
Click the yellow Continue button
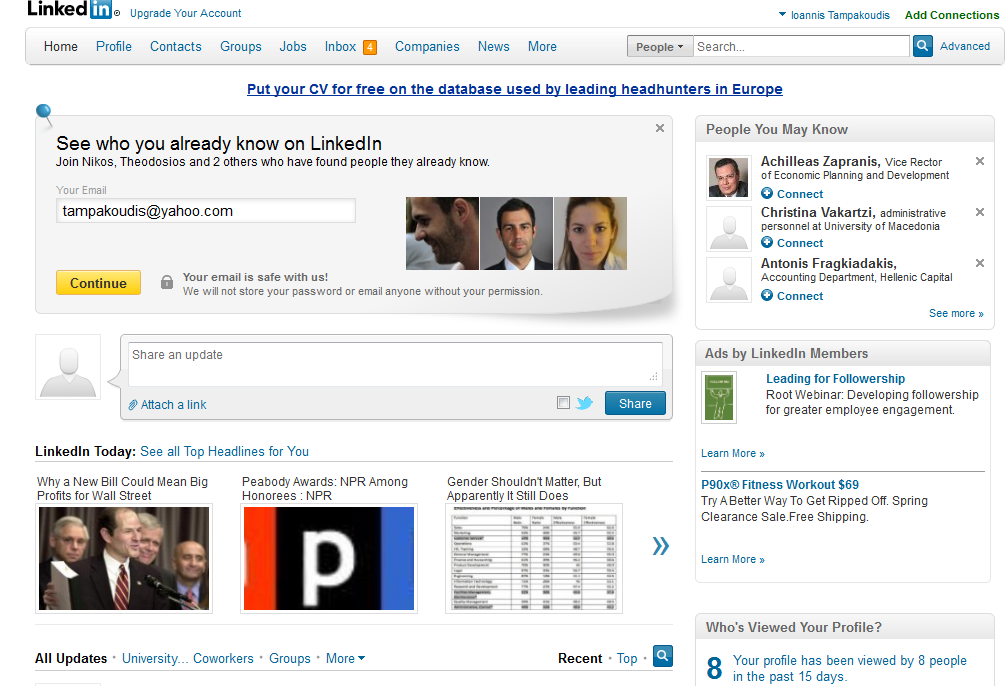coord(98,283)
